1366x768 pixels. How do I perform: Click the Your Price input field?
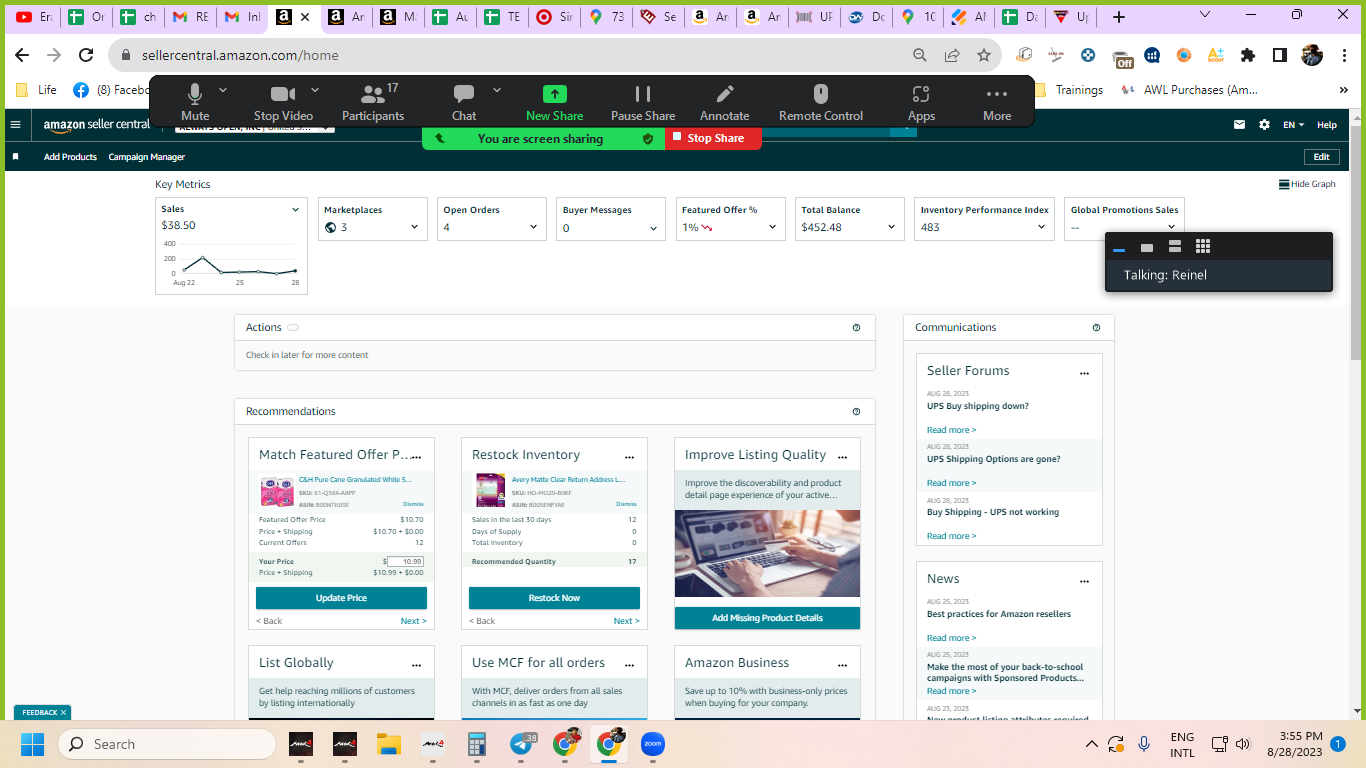click(405, 562)
